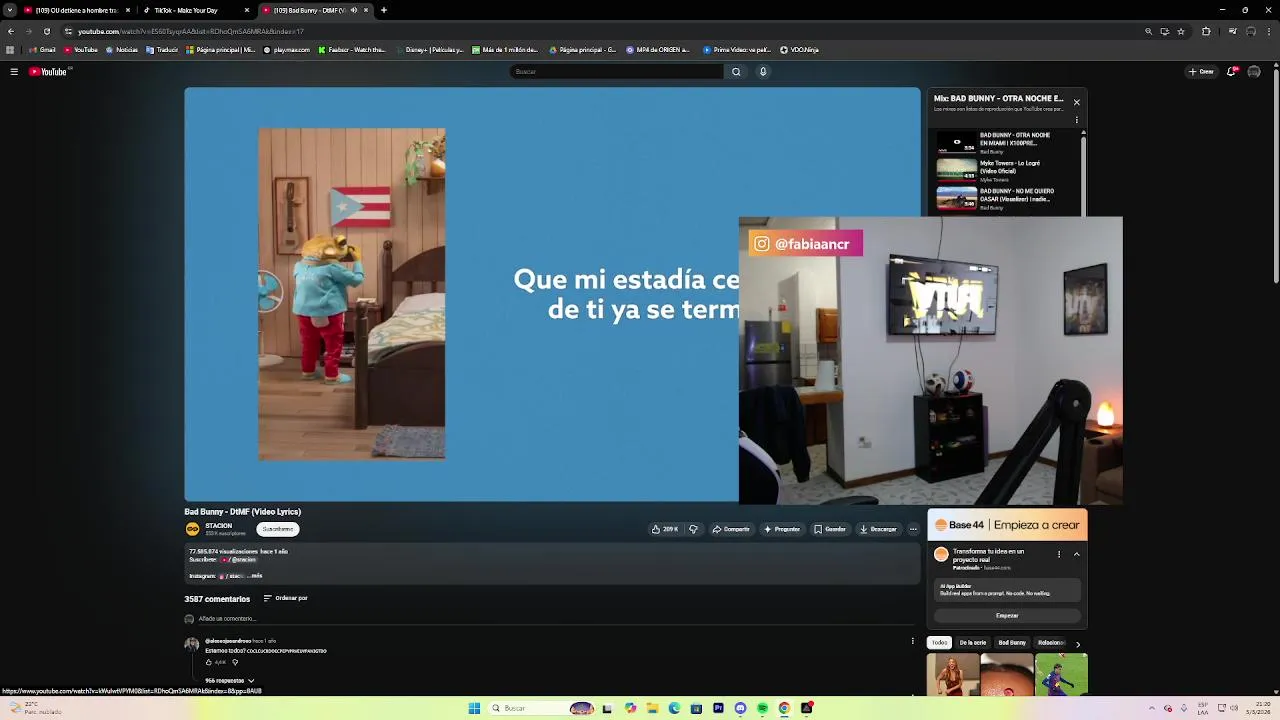Select the Todos filter chip
The image size is (1280, 720).
click(x=939, y=643)
